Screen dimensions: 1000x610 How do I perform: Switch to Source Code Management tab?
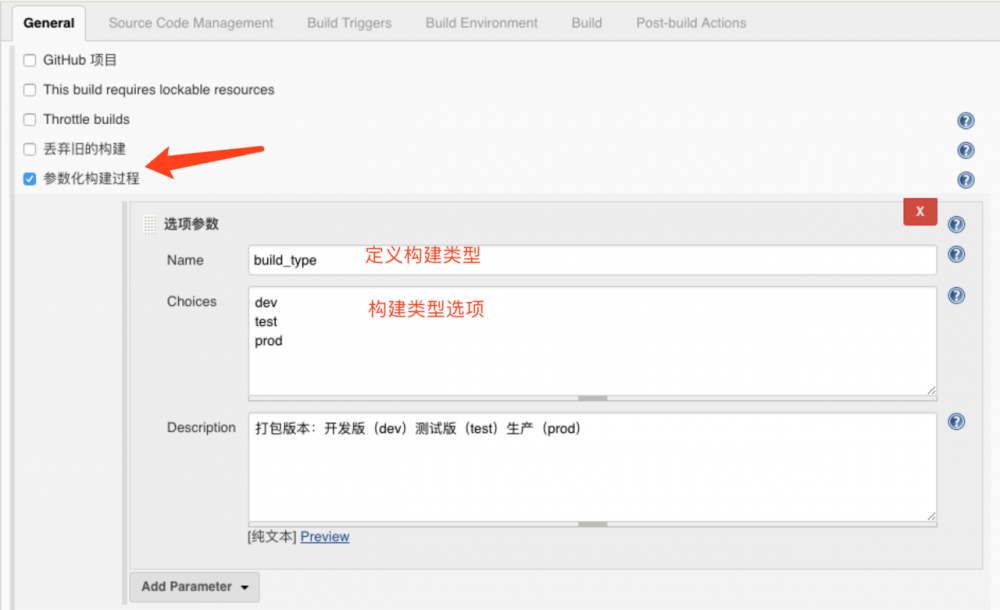(x=191, y=23)
